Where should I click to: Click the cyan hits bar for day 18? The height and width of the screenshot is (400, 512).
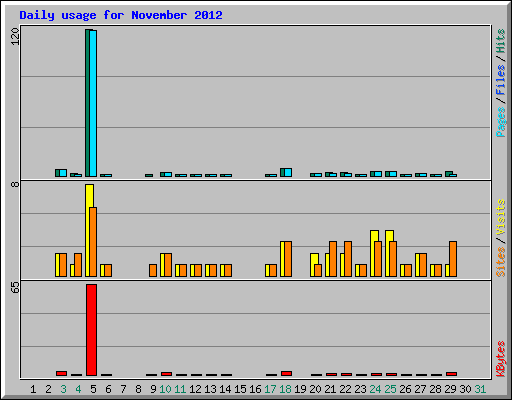coord(288,172)
